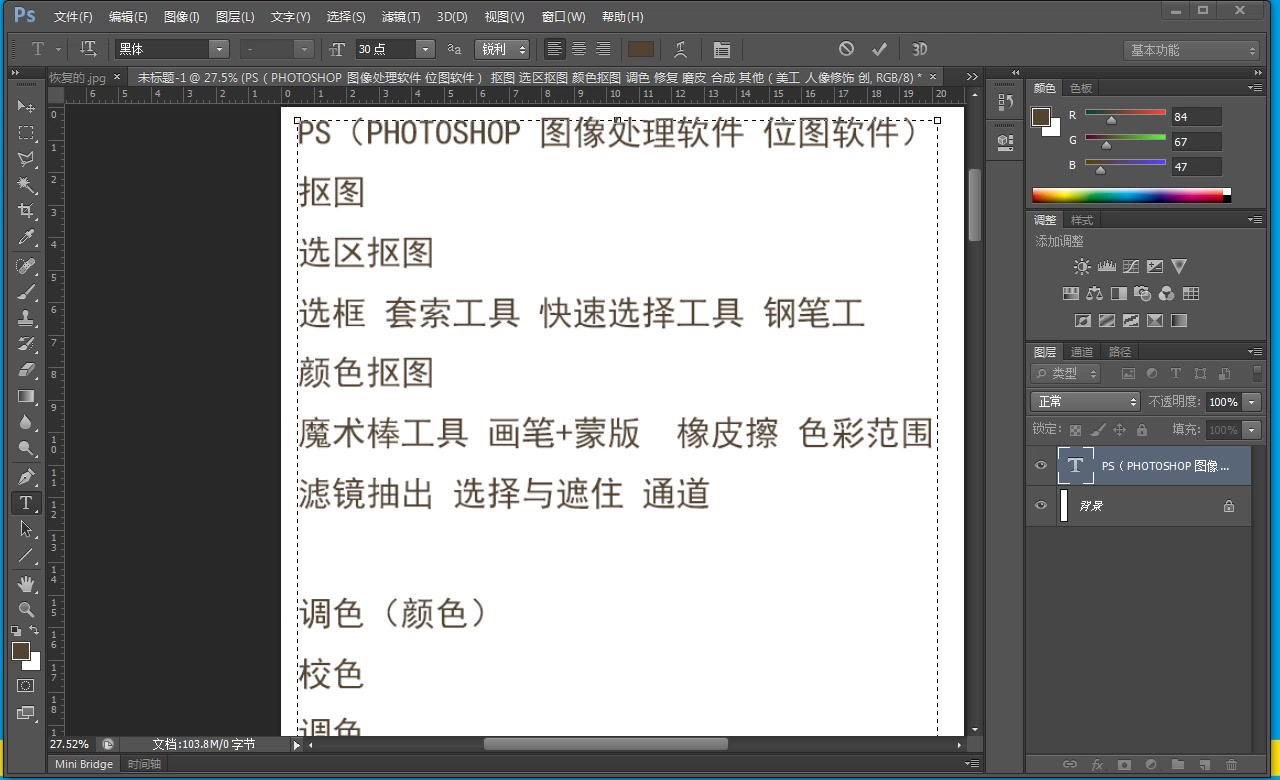Screen dimensions: 1280x780
Task: Open the 类型 layer filter dropdown
Action: click(x=1065, y=374)
